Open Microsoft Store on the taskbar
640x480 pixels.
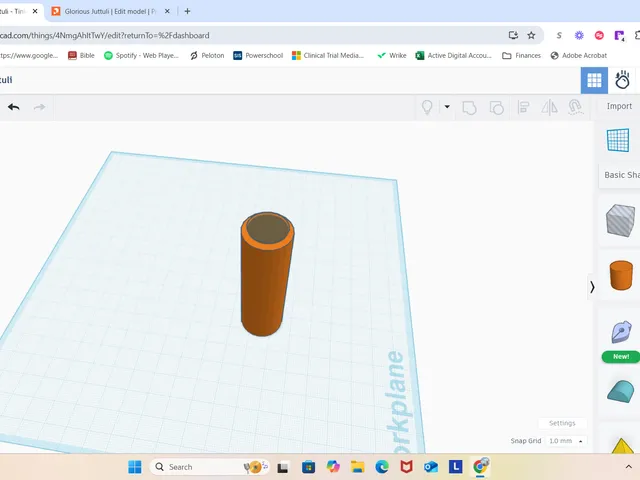click(x=308, y=467)
